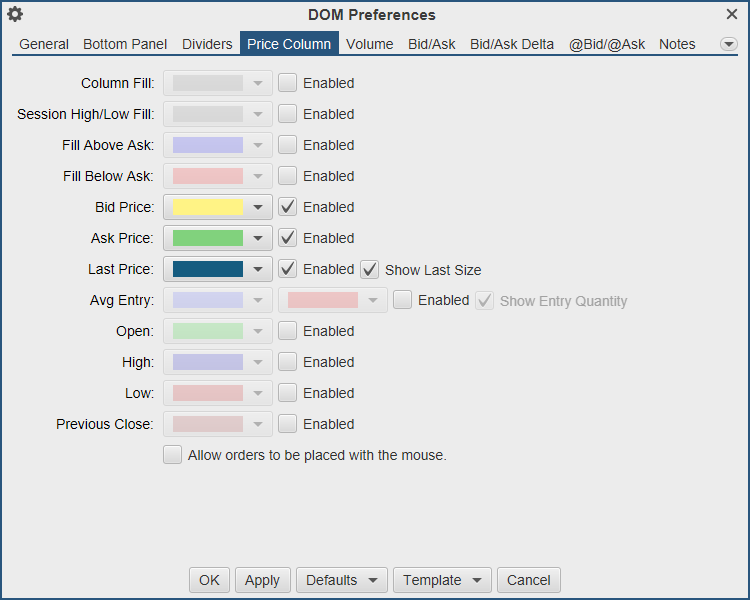Open the General tab
This screenshot has width=750, height=600.
click(44, 44)
